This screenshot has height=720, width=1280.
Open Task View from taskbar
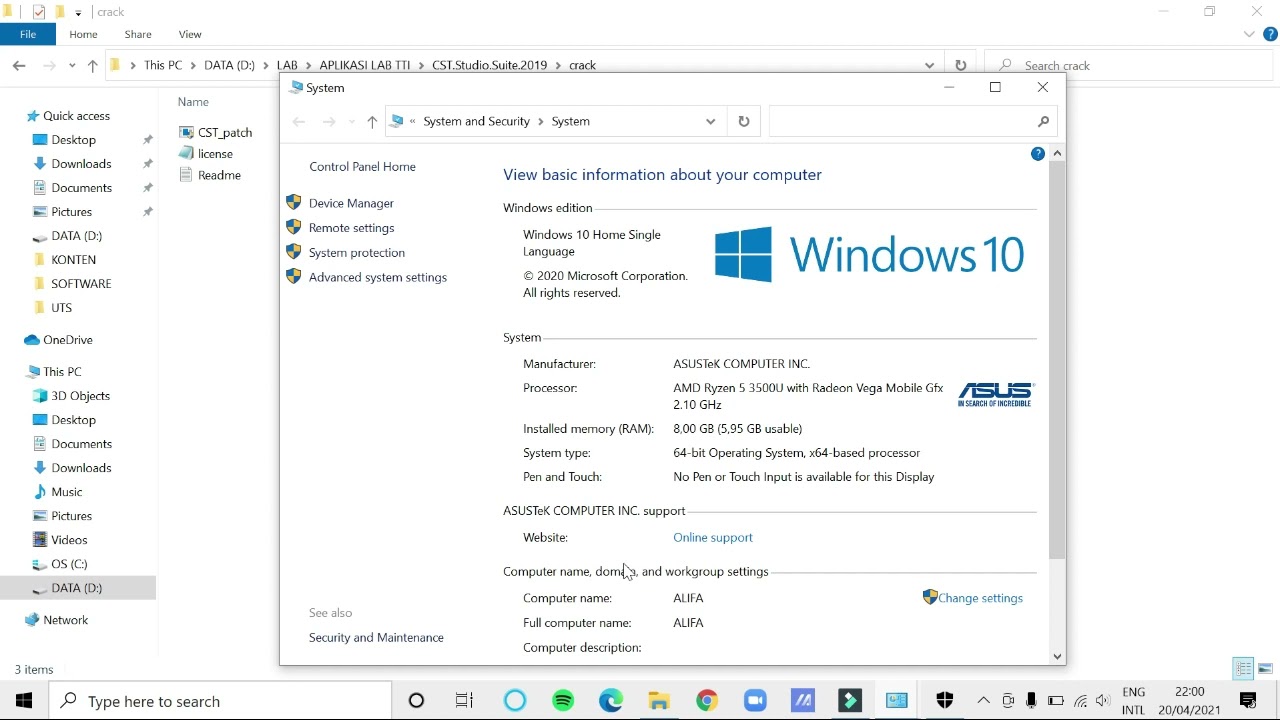tap(464, 701)
